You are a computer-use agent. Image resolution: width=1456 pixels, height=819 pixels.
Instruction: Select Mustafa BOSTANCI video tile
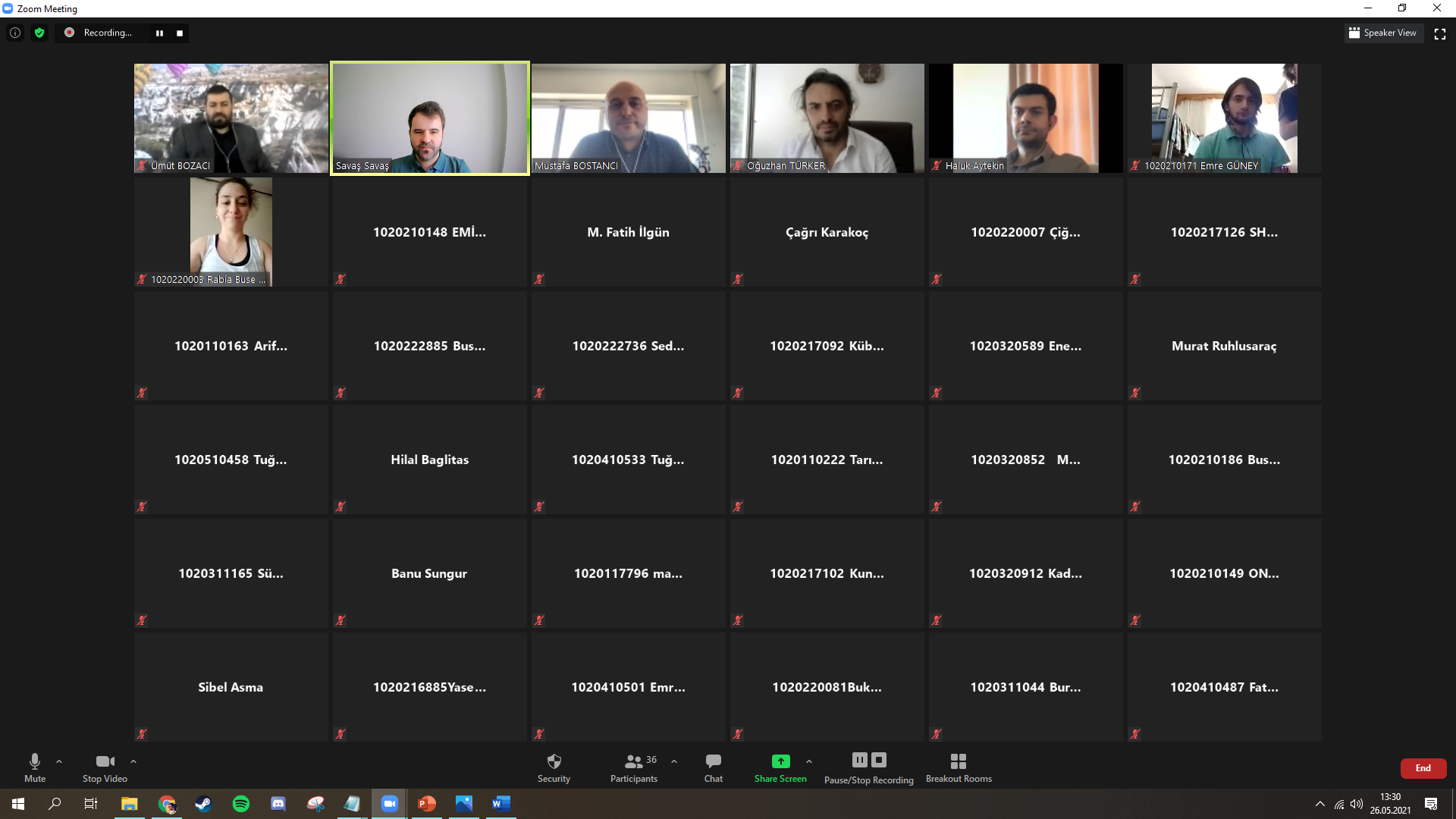(629, 118)
